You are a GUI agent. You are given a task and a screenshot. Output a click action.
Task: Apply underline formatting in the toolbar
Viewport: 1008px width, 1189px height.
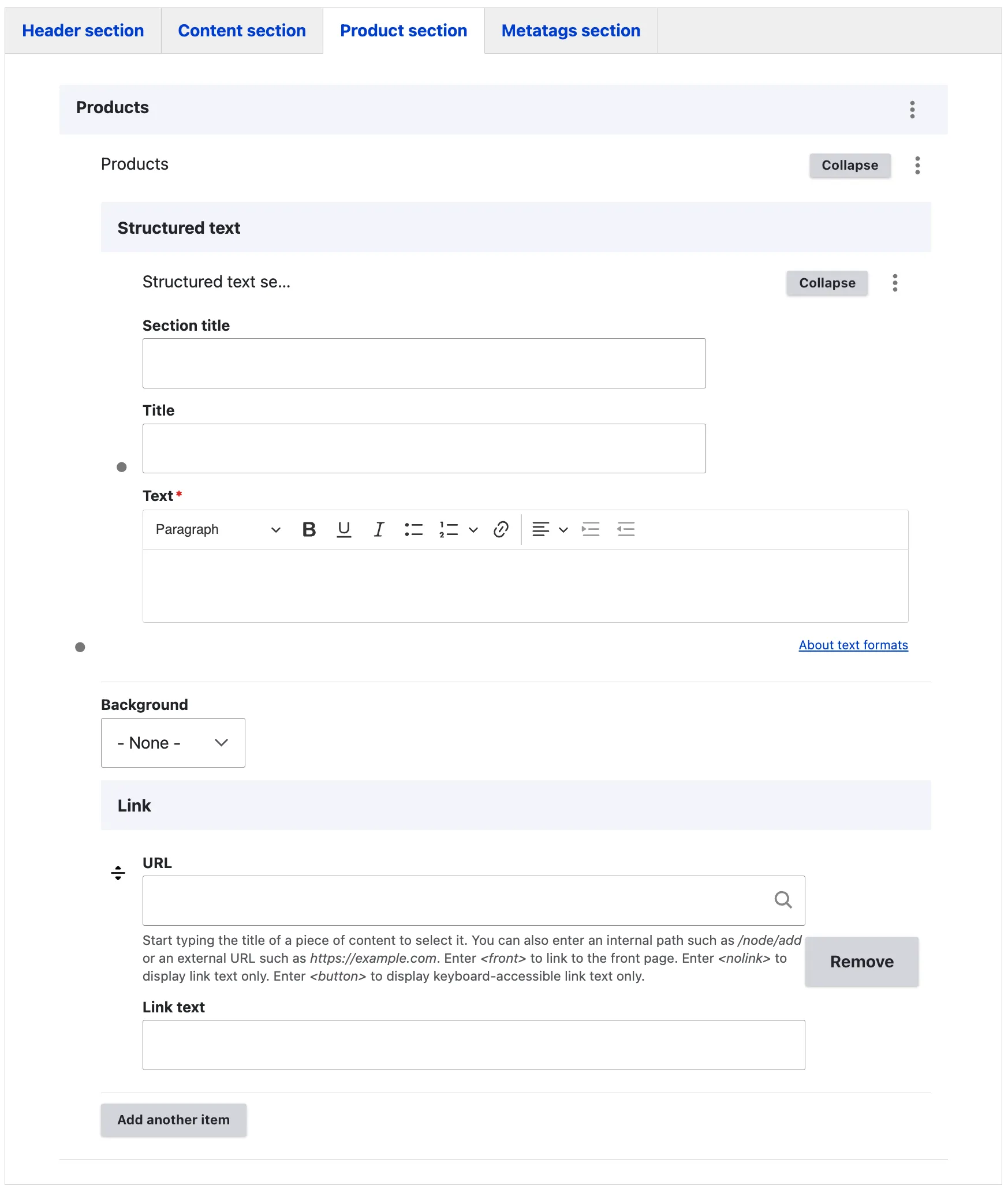pos(344,529)
